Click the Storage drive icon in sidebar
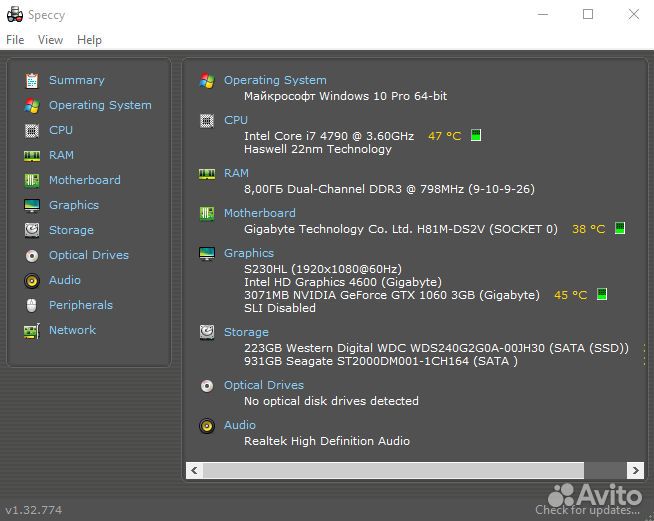This screenshot has height=521, width=654. [32, 230]
